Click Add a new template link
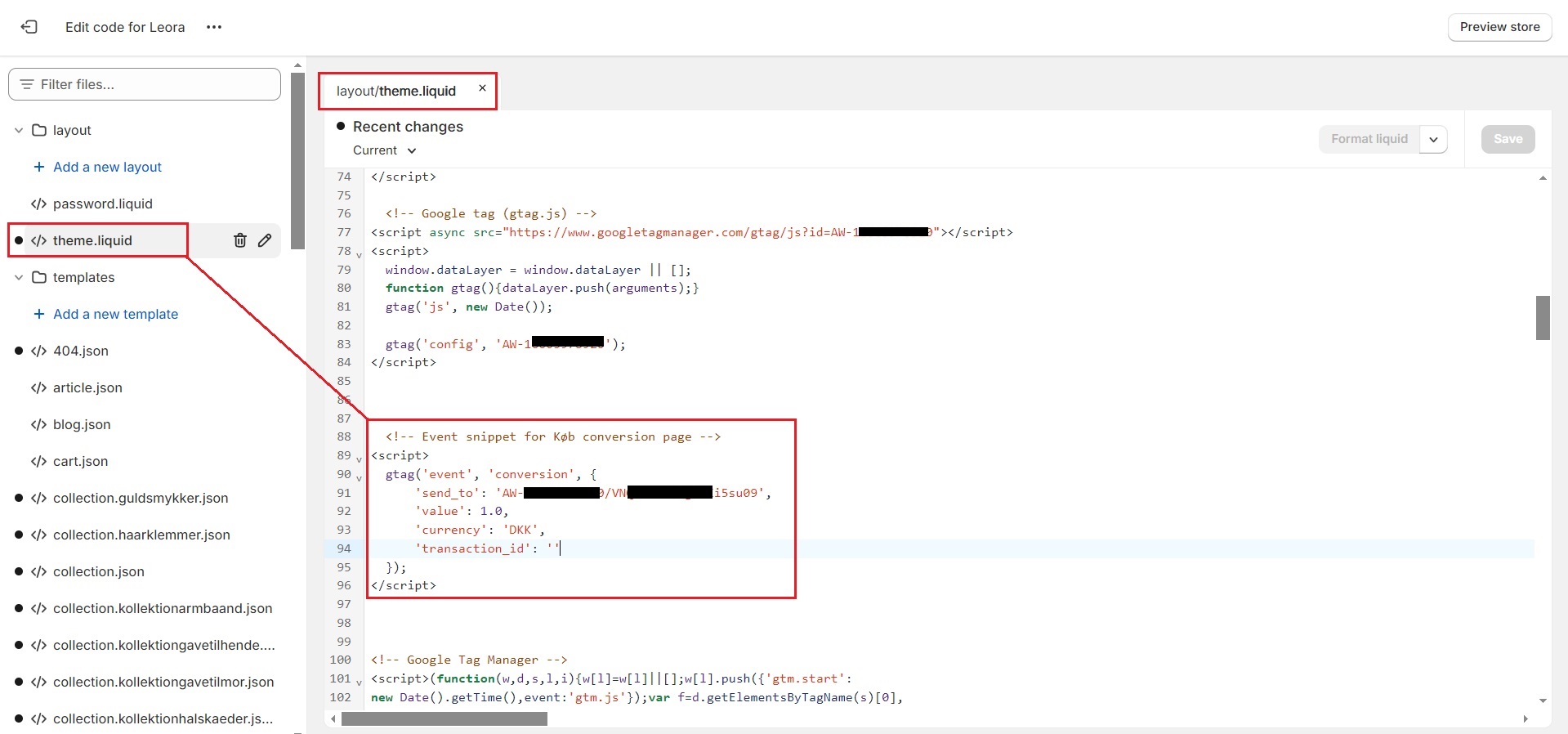Viewport: 1568px width, 734px height. [115, 314]
